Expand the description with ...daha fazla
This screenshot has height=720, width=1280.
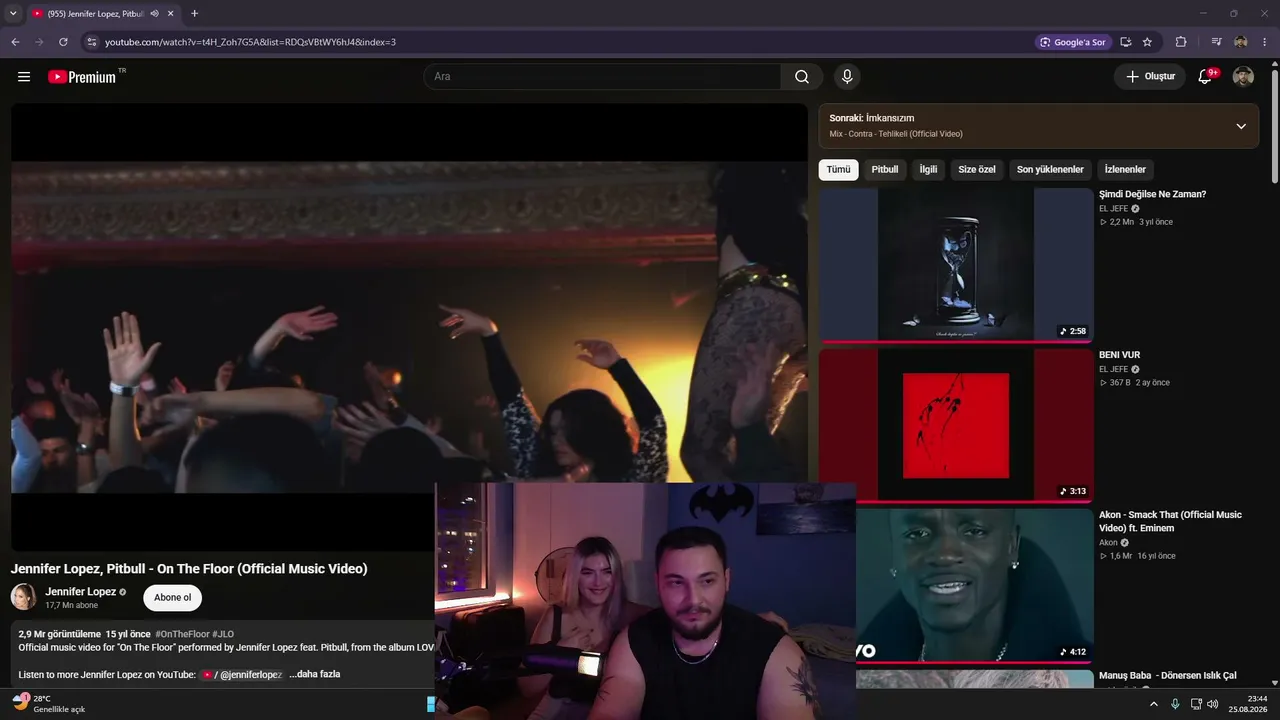315,674
